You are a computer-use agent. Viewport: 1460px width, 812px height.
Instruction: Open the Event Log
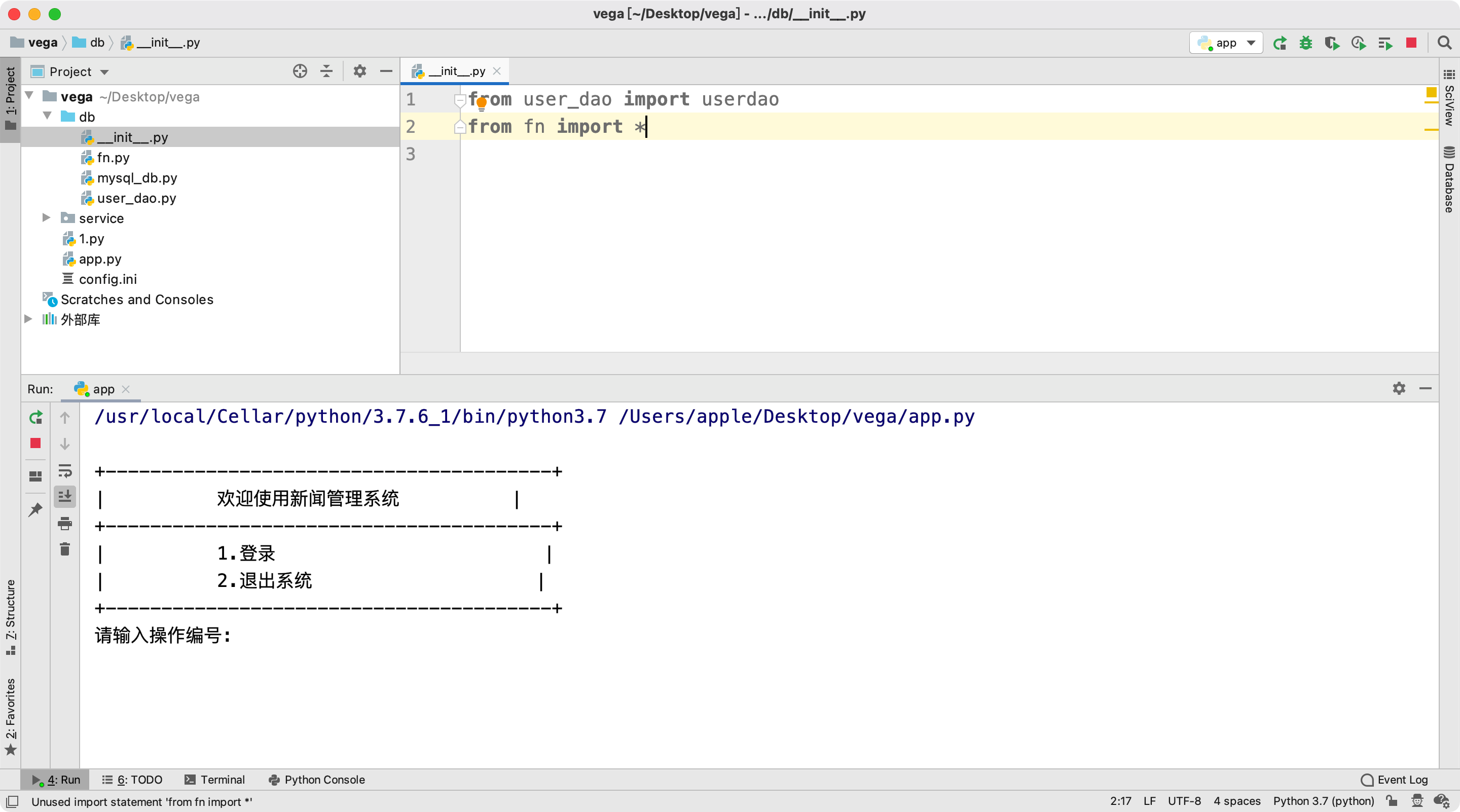(1394, 780)
